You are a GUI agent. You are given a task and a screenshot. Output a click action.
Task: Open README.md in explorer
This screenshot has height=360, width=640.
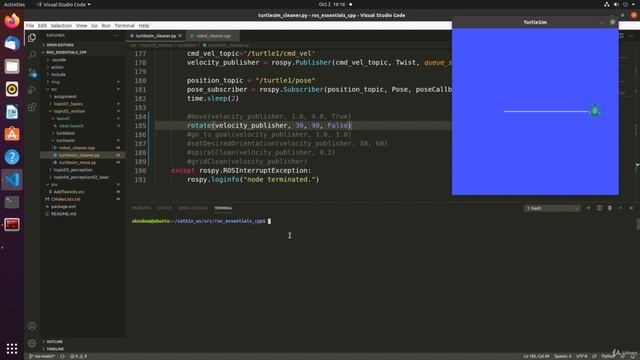click(x=63, y=214)
